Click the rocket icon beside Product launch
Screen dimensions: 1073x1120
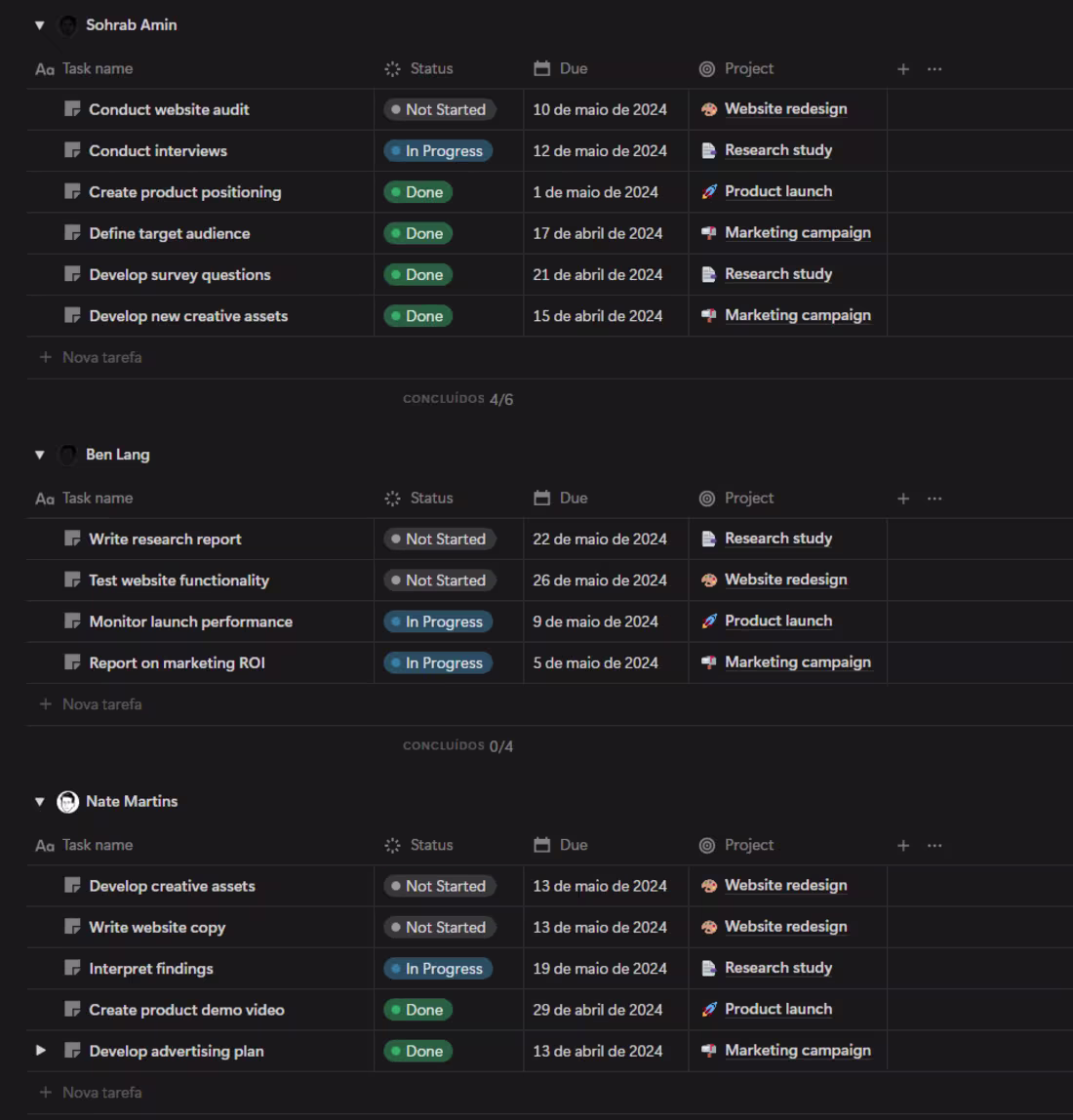[x=708, y=191]
